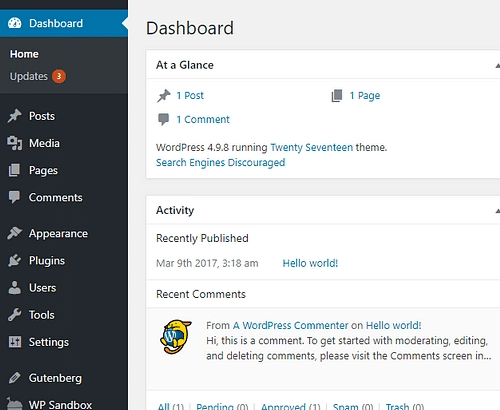Open Hello world! under Recently Published

pos(310,263)
